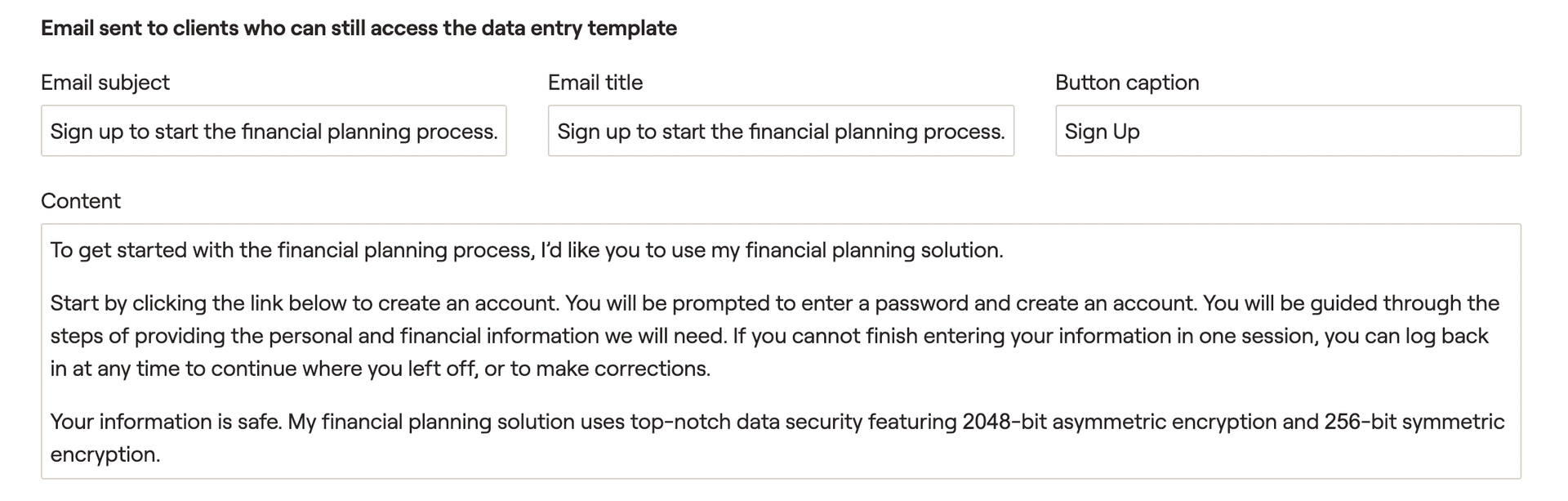Click inside the Content text area
This screenshot has height=501, width=1568.
(x=781, y=351)
